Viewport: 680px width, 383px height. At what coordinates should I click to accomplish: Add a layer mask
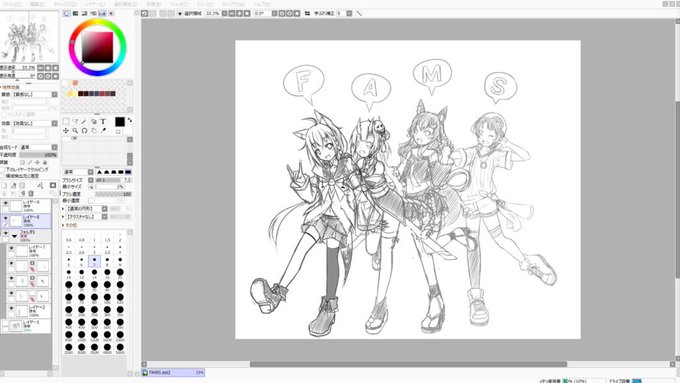(53, 186)
